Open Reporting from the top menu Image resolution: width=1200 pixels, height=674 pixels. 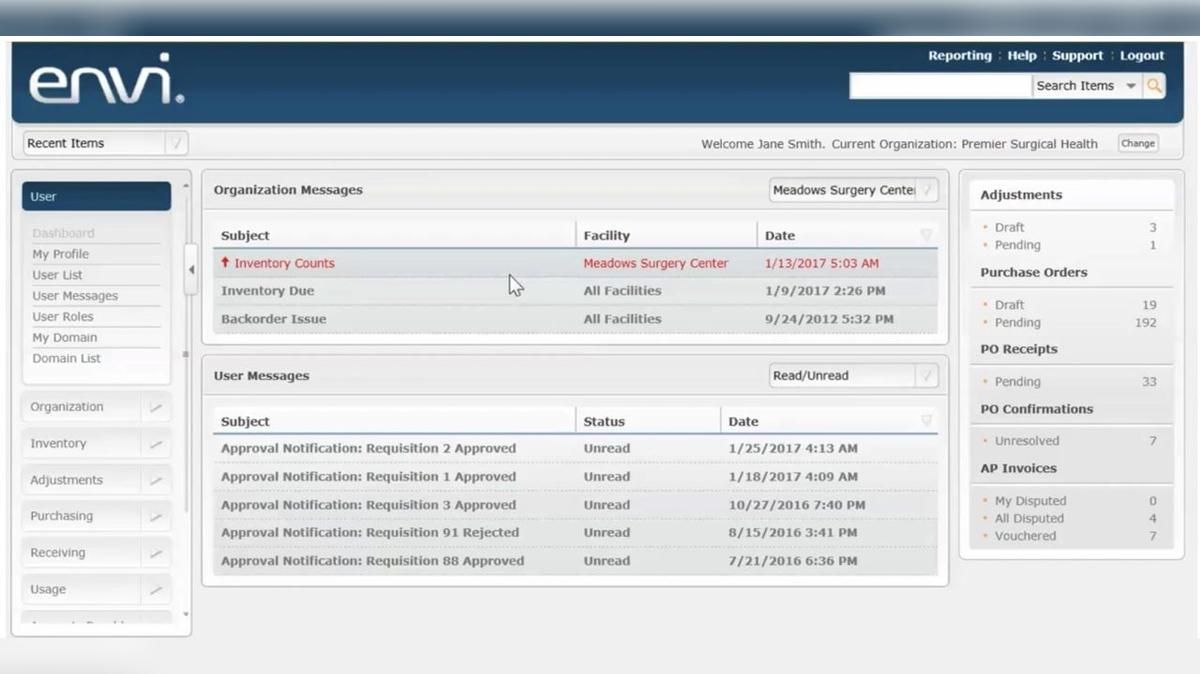click(959, 56)
